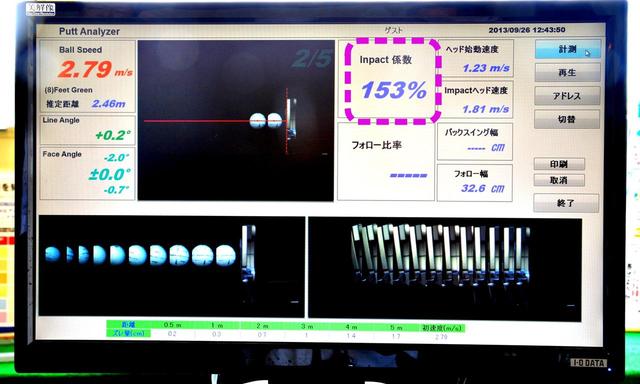Click the フォロー比率 dashed value
640x384 pixels.
409,175
